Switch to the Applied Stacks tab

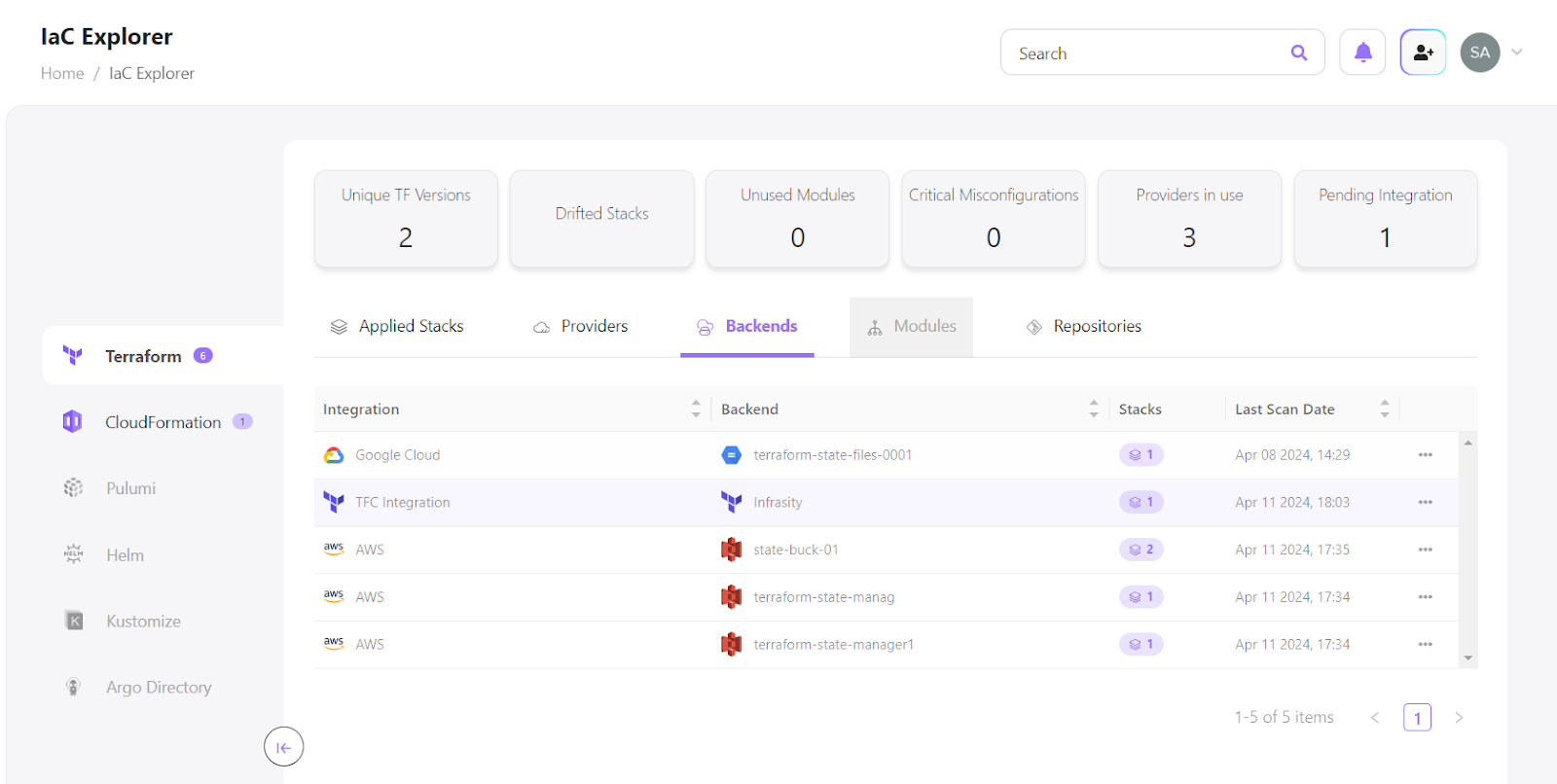pos(397,327)
